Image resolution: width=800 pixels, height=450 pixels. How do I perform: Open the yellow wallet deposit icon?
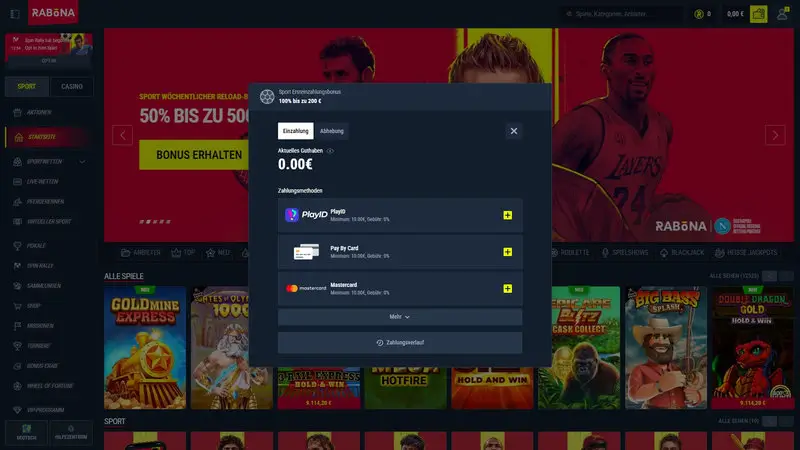click(x=758, y=14)
